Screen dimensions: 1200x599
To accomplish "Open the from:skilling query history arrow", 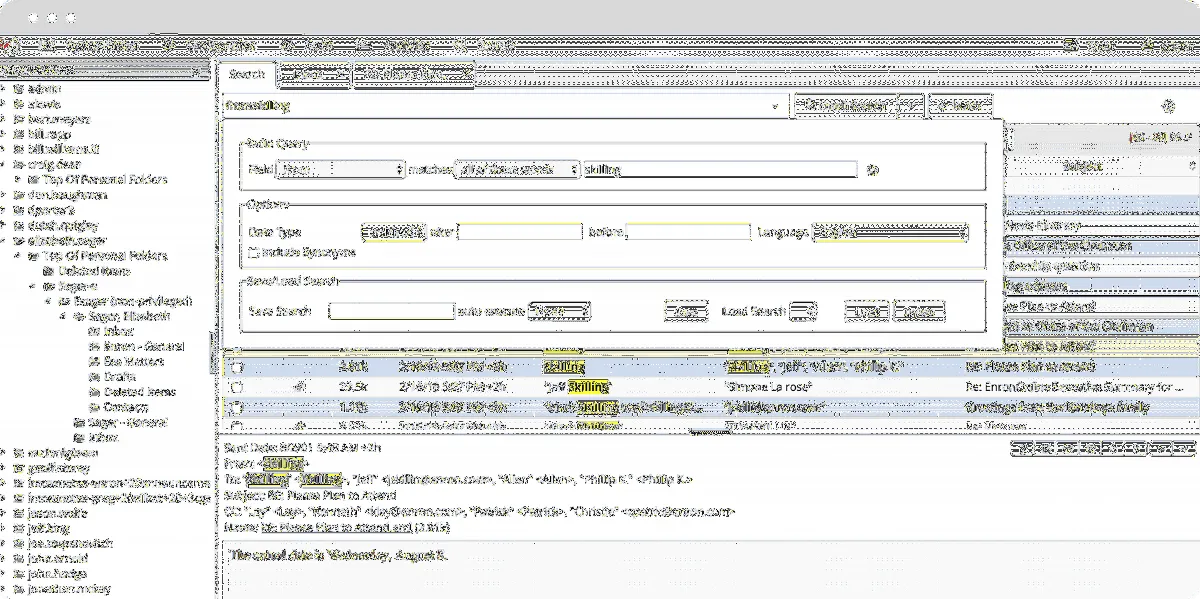I will pyautogui.click(x=776, y=105).
